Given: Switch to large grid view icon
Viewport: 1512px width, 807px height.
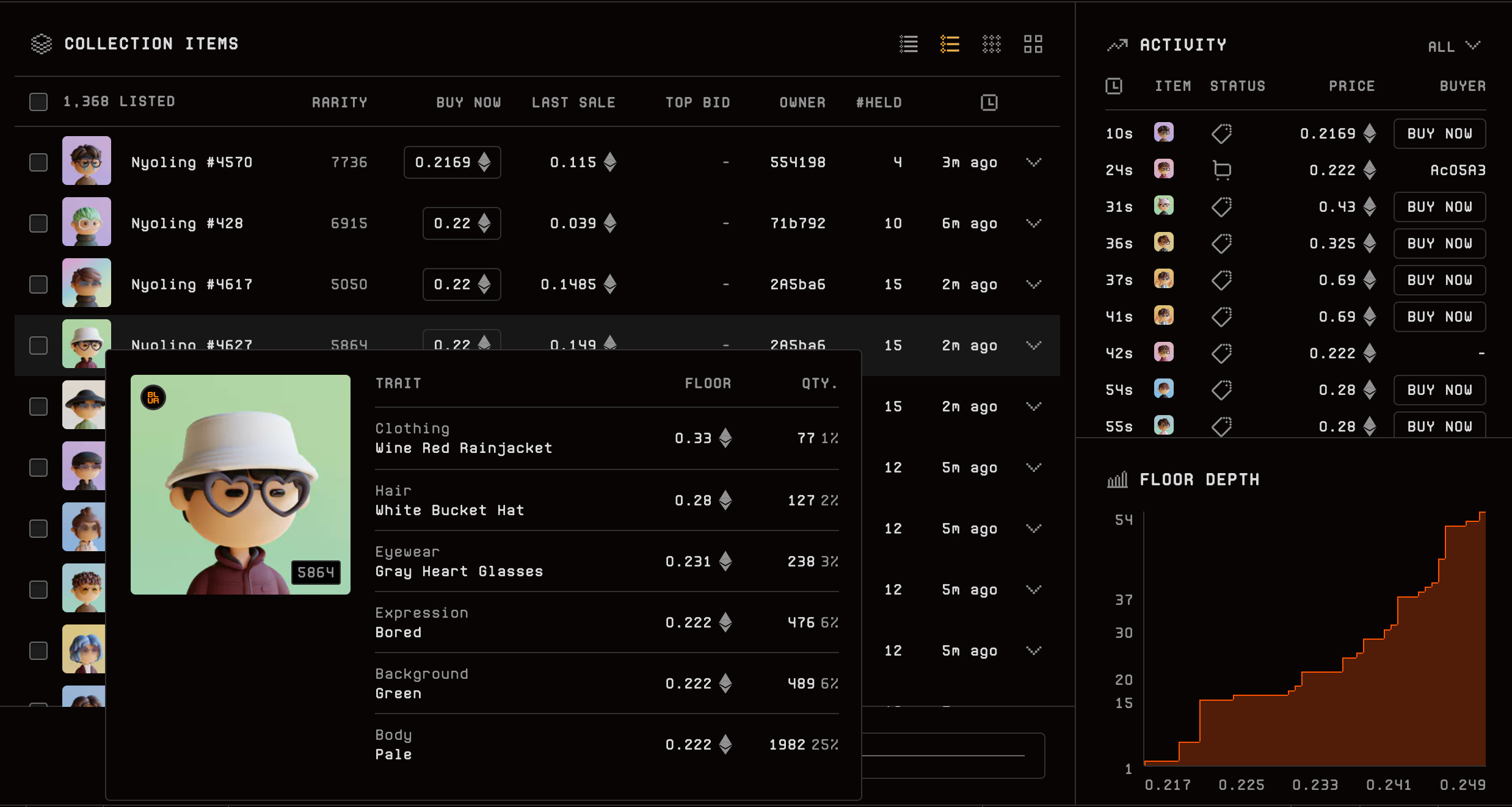Looking at the screenshot, I should click(1033, 44).
